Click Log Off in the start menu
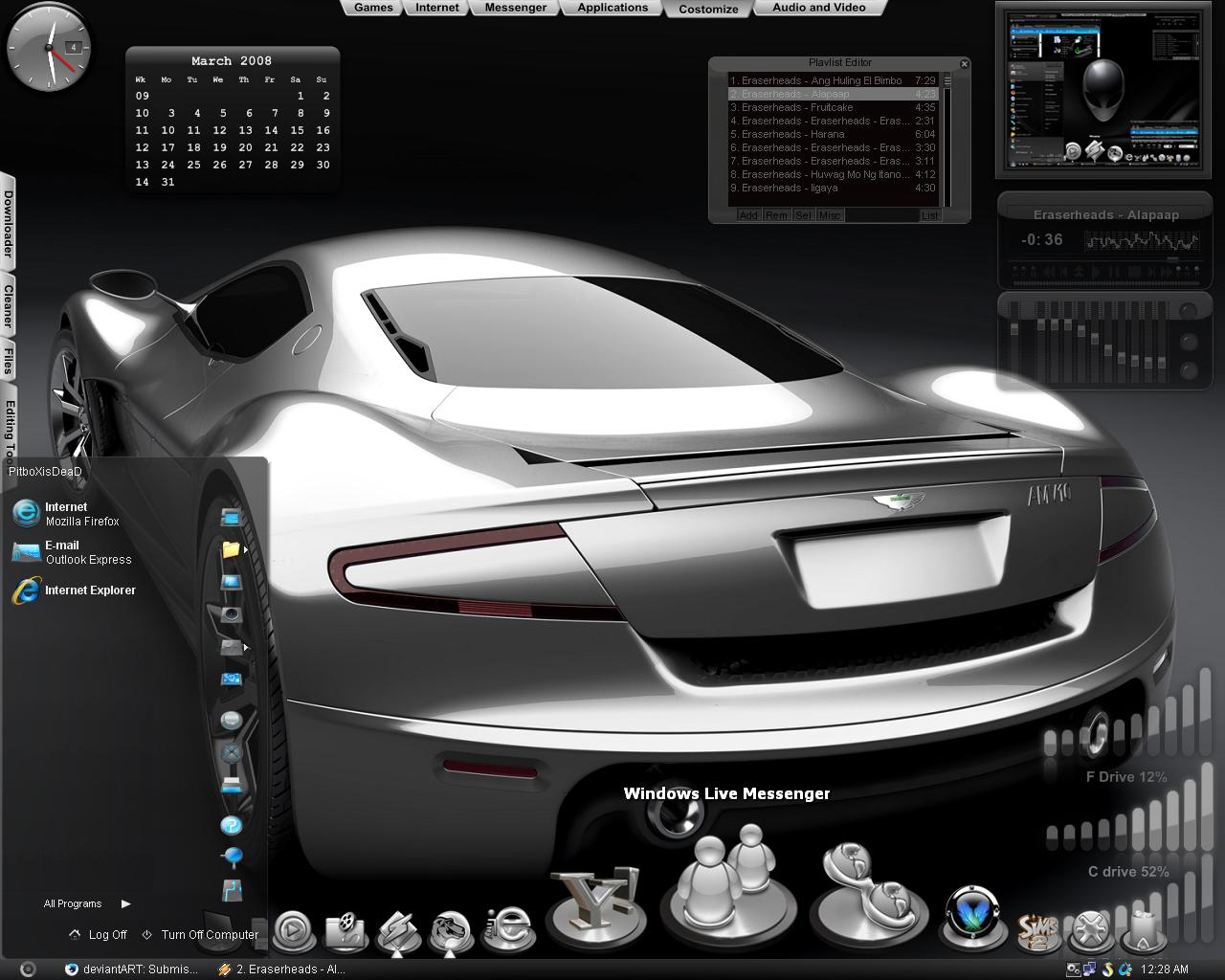The width and height of the screenshot is (1225, 980). click(x=99, y=935)
